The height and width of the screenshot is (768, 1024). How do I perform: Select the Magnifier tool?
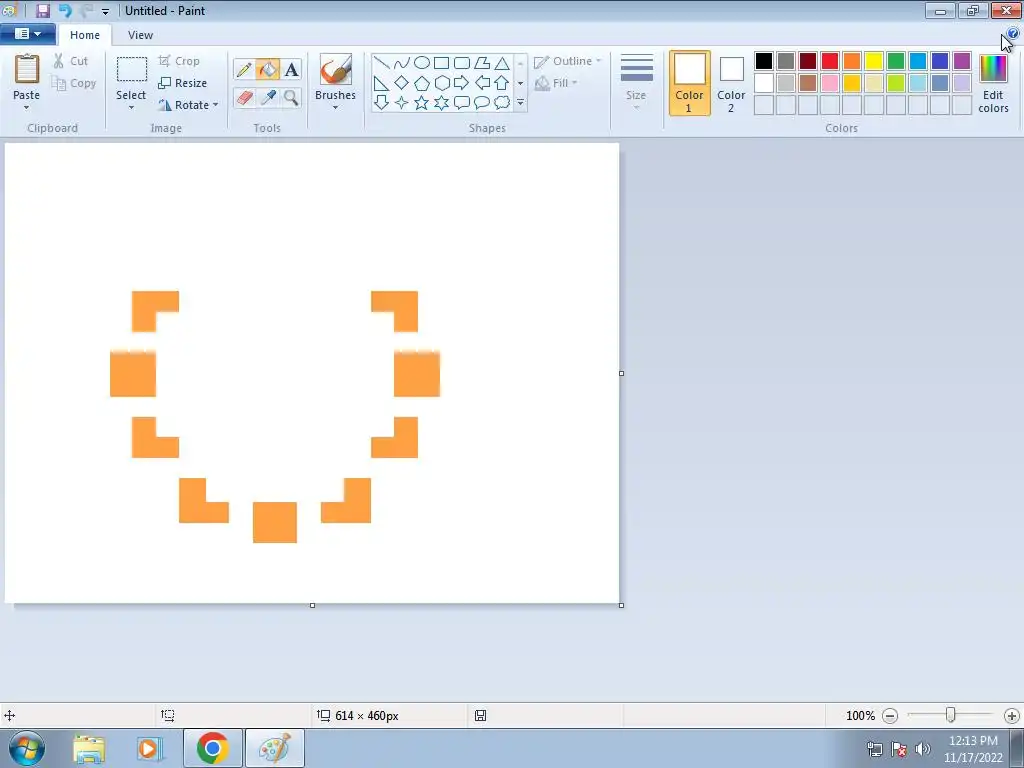tap(291, 98)
